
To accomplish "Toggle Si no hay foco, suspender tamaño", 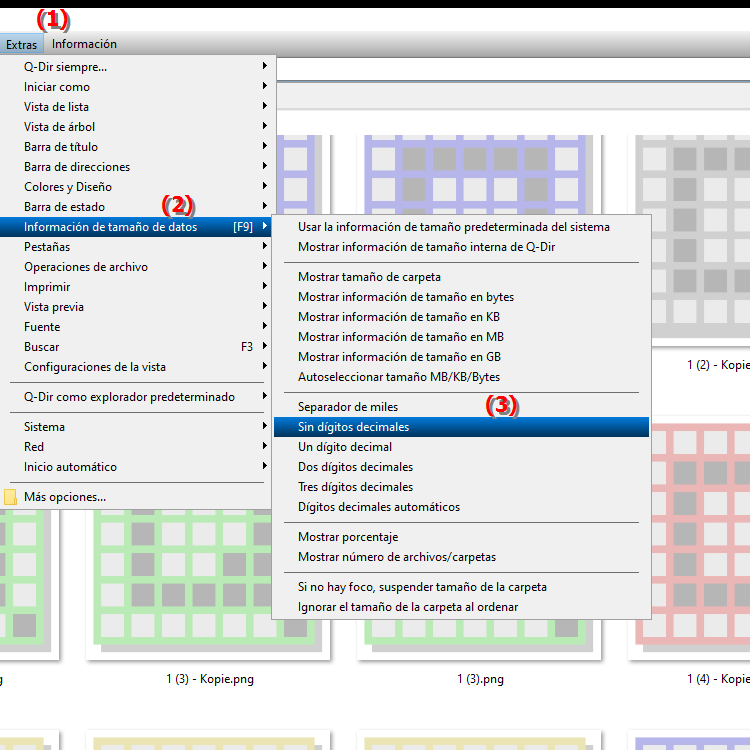I will (461, 587).
